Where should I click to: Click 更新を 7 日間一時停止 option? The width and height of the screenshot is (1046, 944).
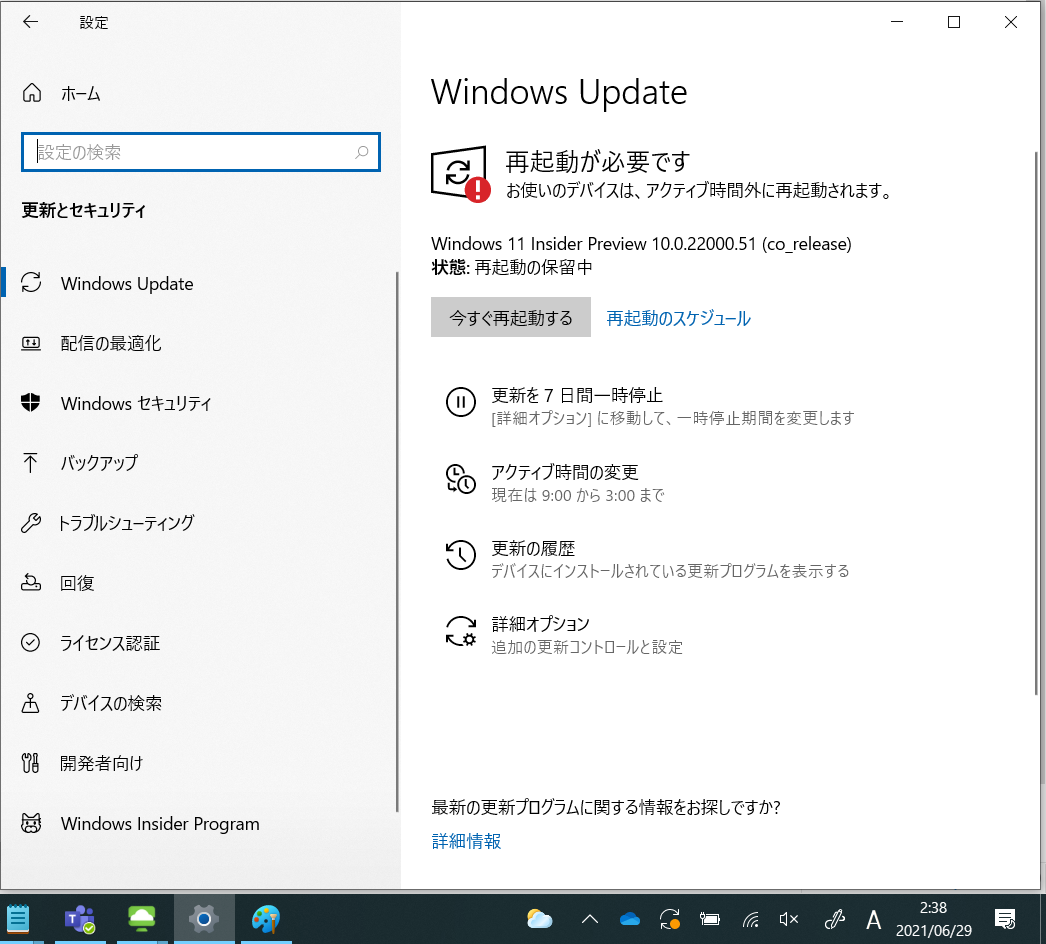(x=577, y=395)
